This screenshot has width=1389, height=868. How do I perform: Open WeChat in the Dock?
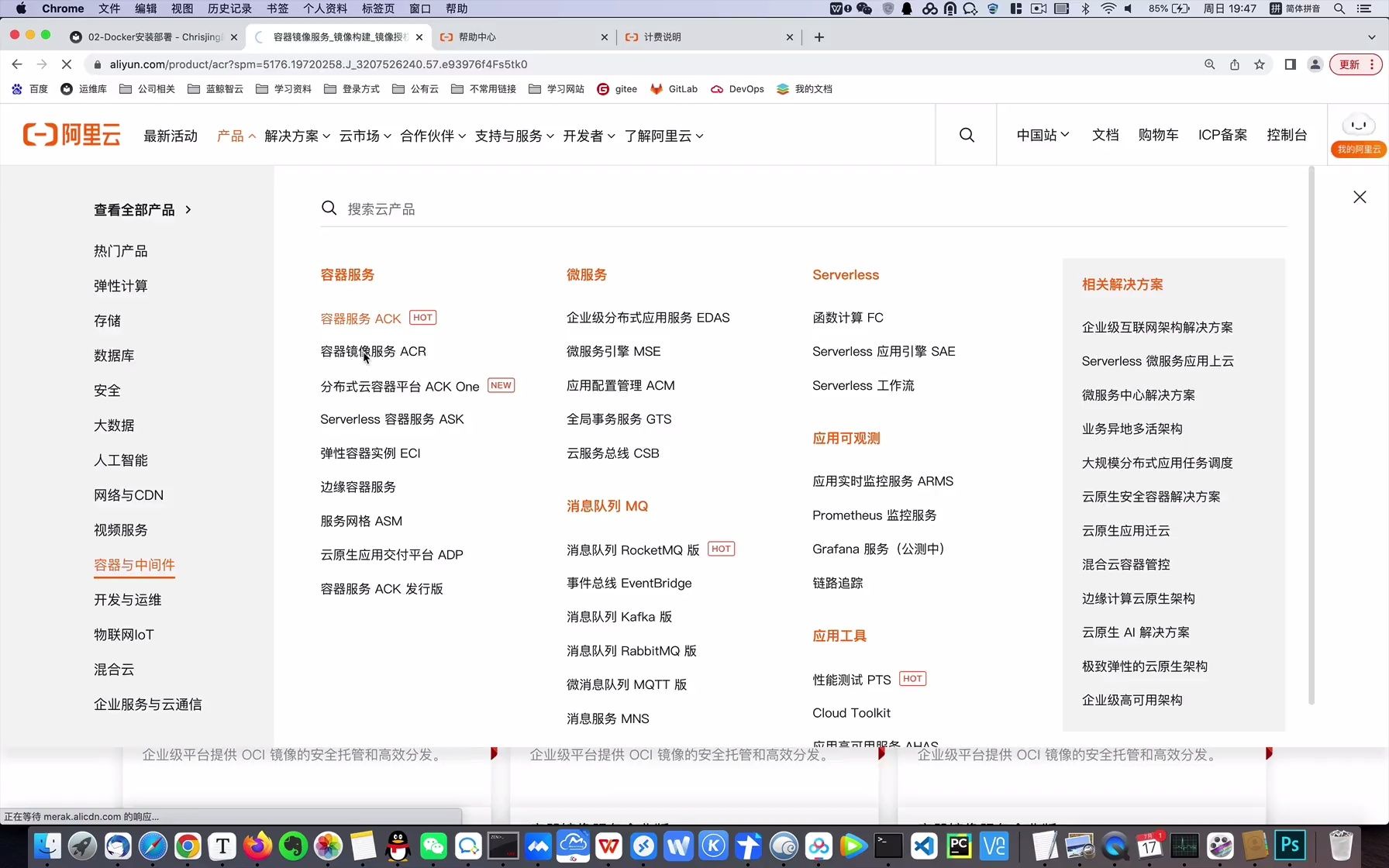click(433, 846)
